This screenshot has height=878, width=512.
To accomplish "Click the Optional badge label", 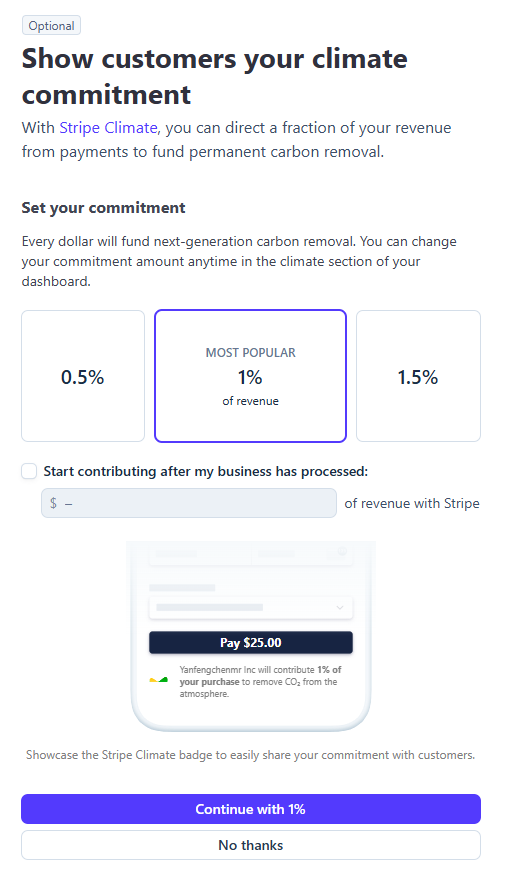I will [52, 26].
